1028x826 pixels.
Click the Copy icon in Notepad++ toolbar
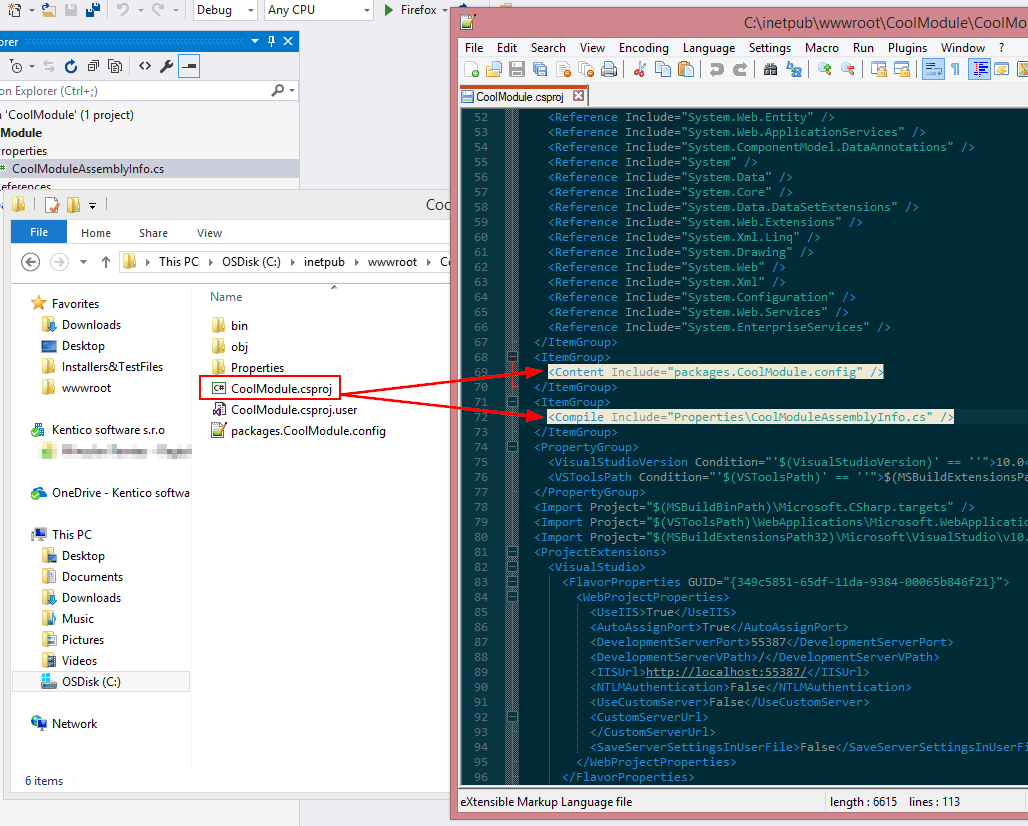pyautogui.click(x=663, y=69)
